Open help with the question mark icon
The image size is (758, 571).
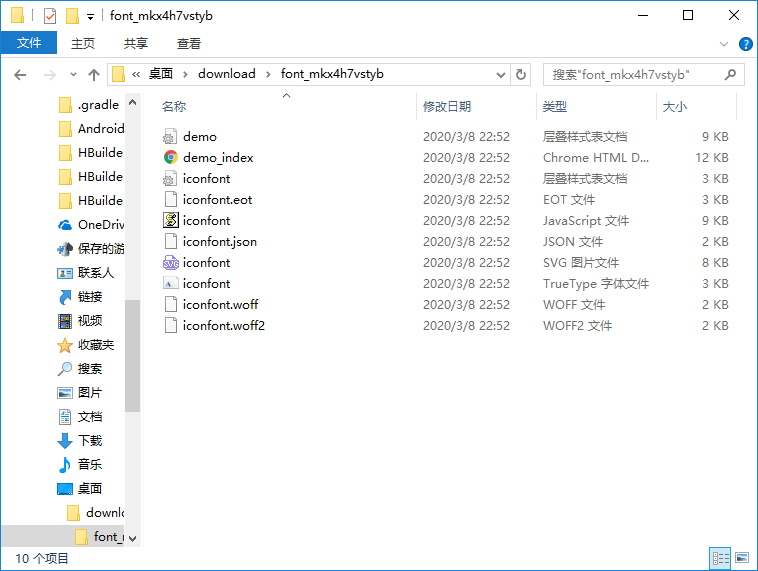[745, 44]
